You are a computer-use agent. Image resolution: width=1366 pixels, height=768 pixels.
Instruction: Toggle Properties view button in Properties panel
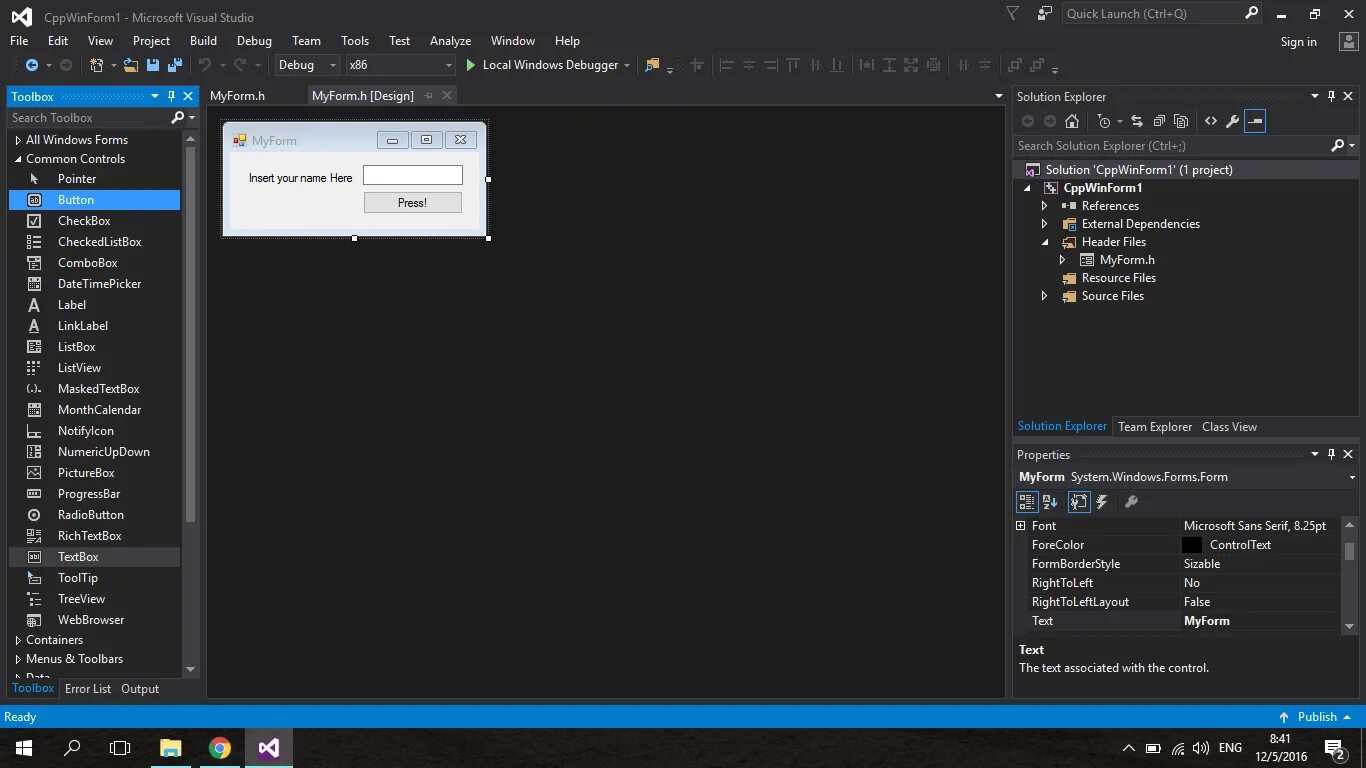[x=1078, y=502]
